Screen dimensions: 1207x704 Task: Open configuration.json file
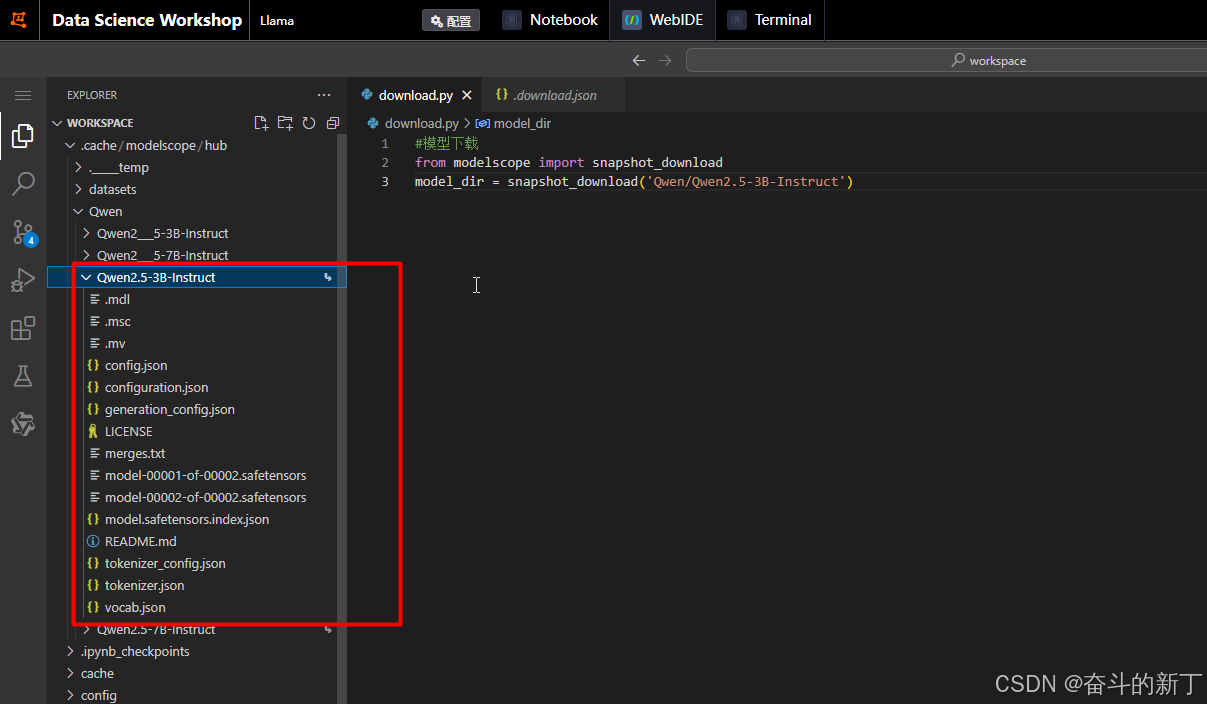tap(156, 387)
